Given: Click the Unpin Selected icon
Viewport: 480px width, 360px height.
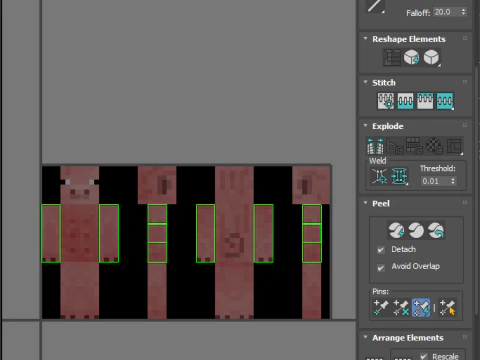Looking at the screenshot, I should click(x=401, y=307).
